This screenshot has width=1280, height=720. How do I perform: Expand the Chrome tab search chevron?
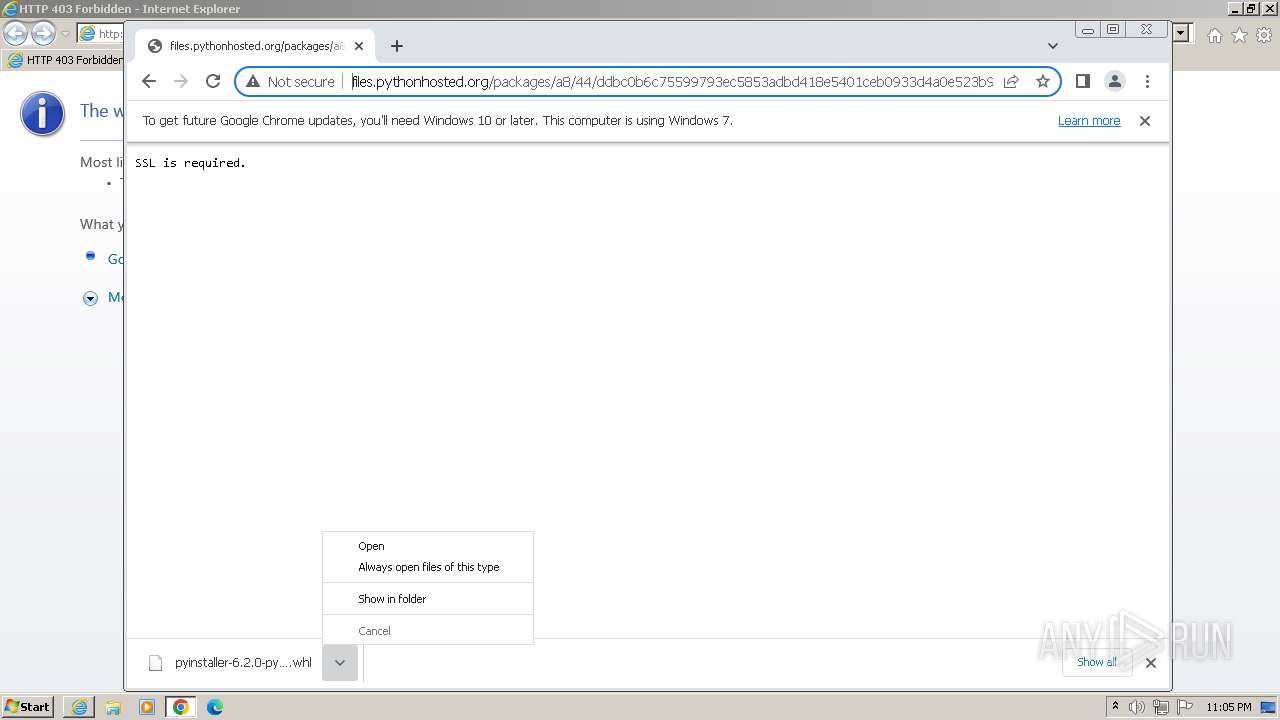pos(1053,46)
